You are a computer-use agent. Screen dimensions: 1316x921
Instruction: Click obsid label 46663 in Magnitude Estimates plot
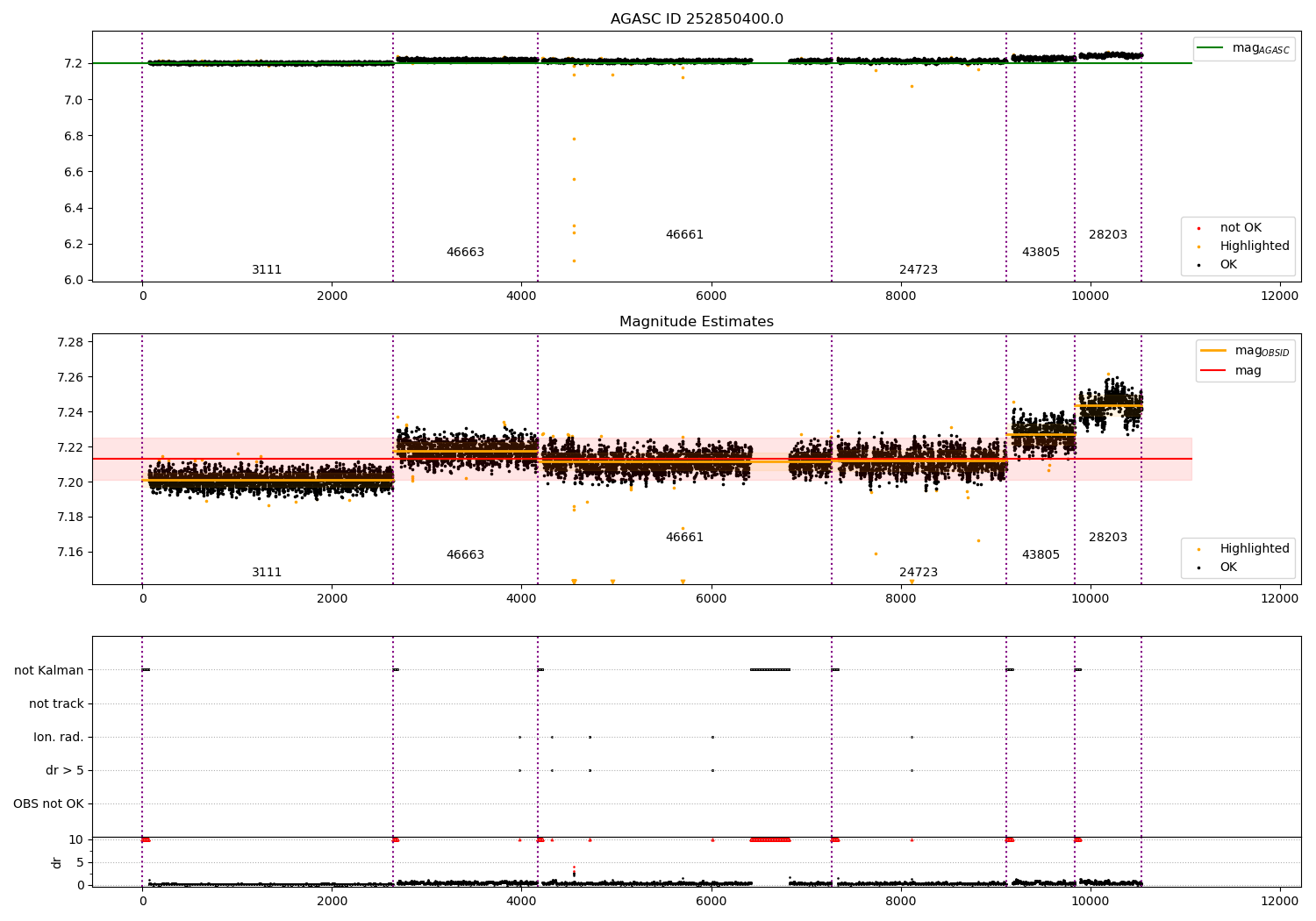pos(465,555)
